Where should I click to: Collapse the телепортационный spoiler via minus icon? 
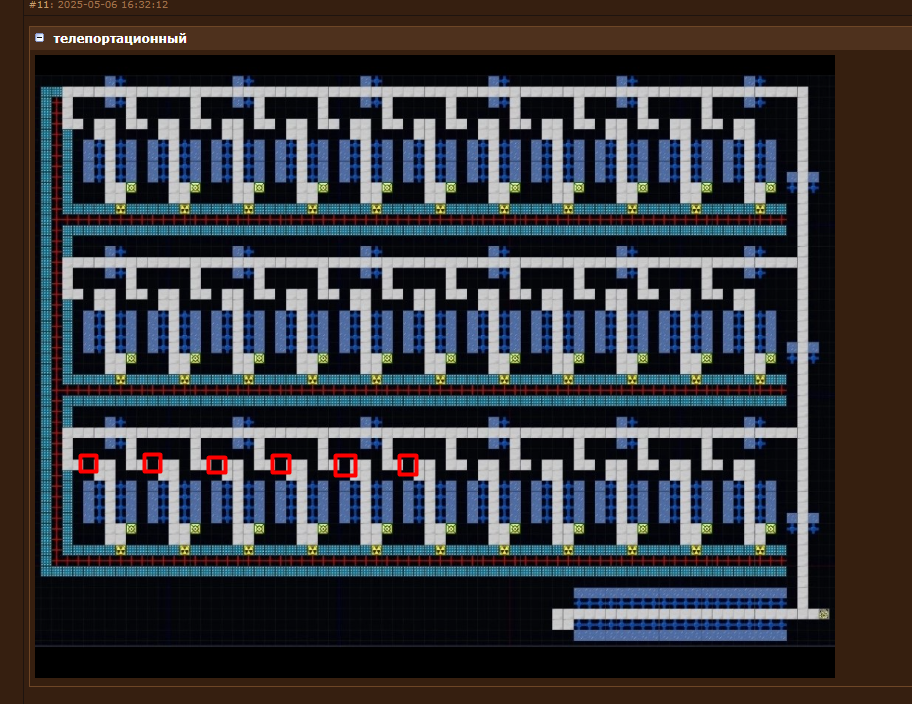[x=40, y=38]
